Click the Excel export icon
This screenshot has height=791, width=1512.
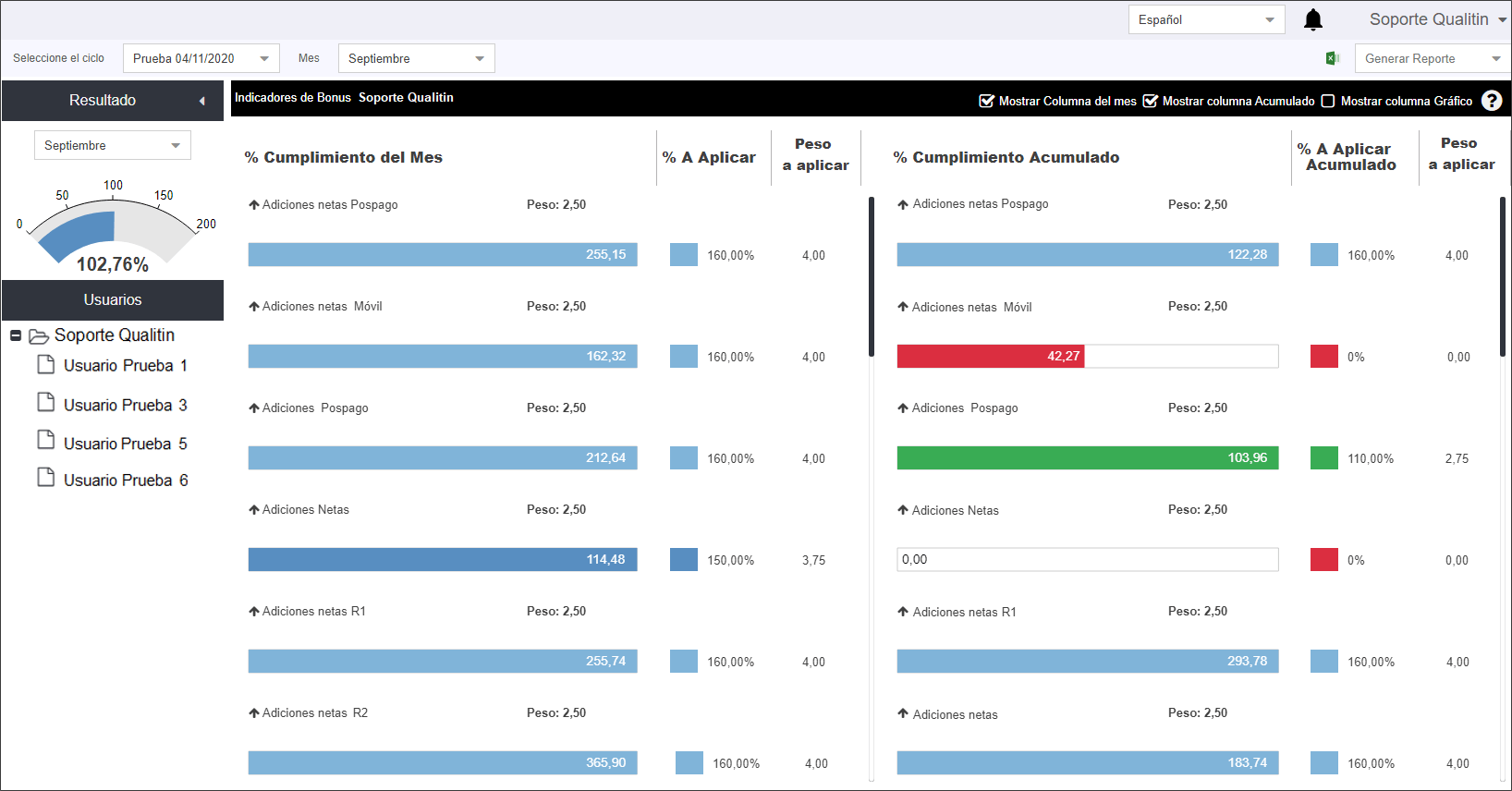click(1333, 58)
